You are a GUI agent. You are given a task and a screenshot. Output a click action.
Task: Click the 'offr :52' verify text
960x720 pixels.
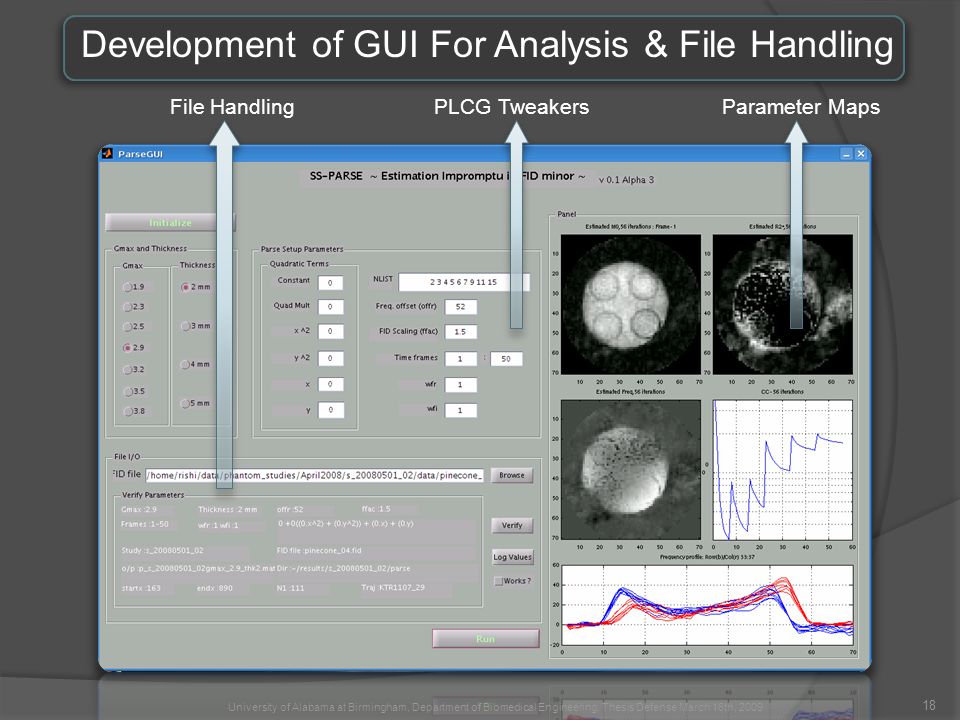(290, 509)
